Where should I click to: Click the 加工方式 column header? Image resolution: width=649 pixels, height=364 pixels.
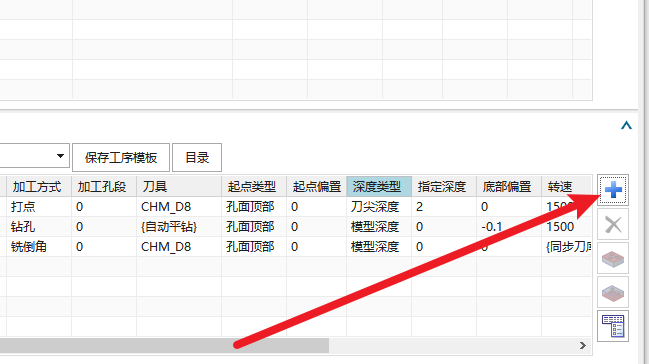[39, 186]
